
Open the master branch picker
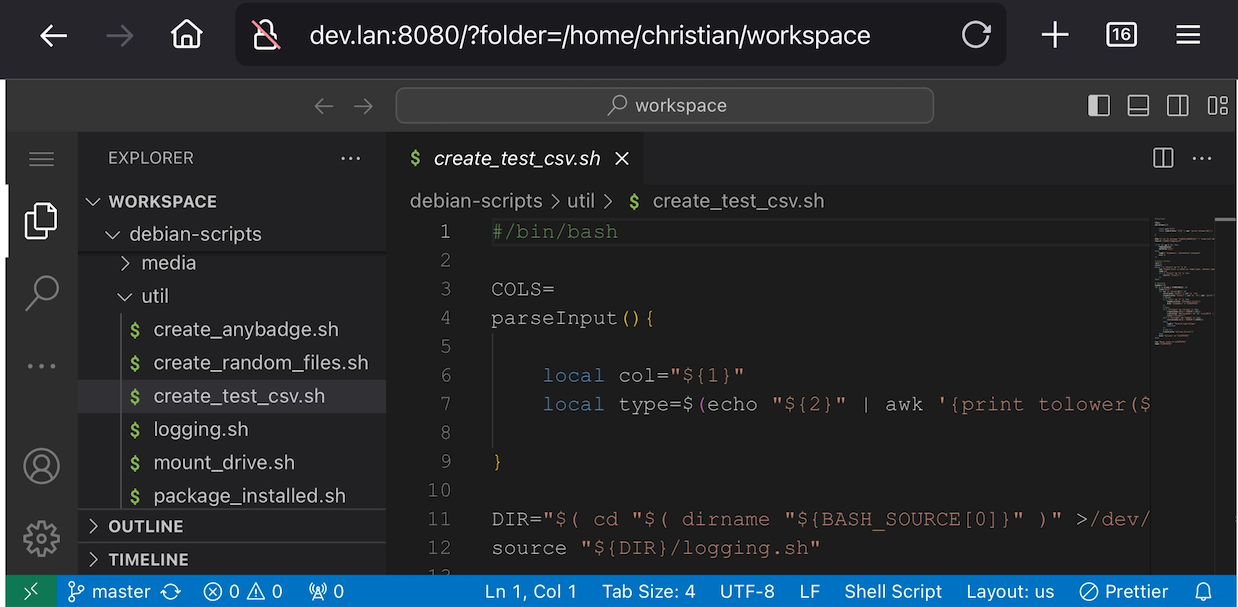point(108,591)
